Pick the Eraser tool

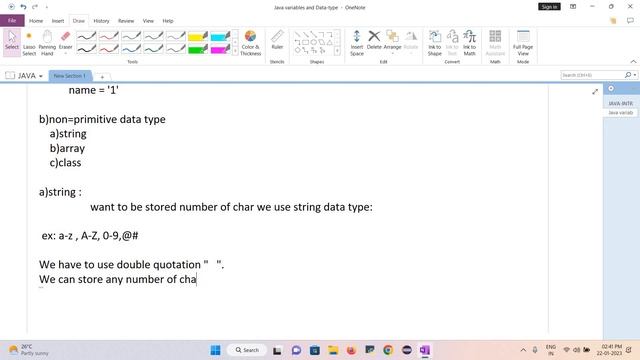point(65,40)
